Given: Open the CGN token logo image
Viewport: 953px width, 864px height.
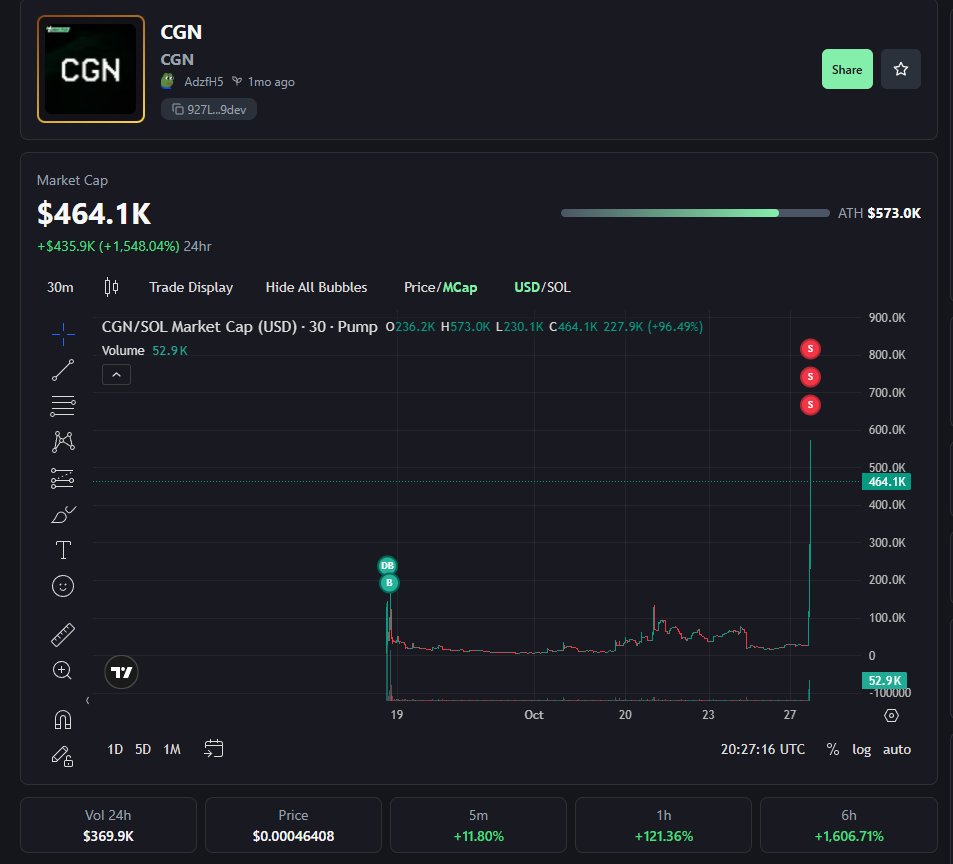Looking at the screenshot, I should [x=91, y=69].
